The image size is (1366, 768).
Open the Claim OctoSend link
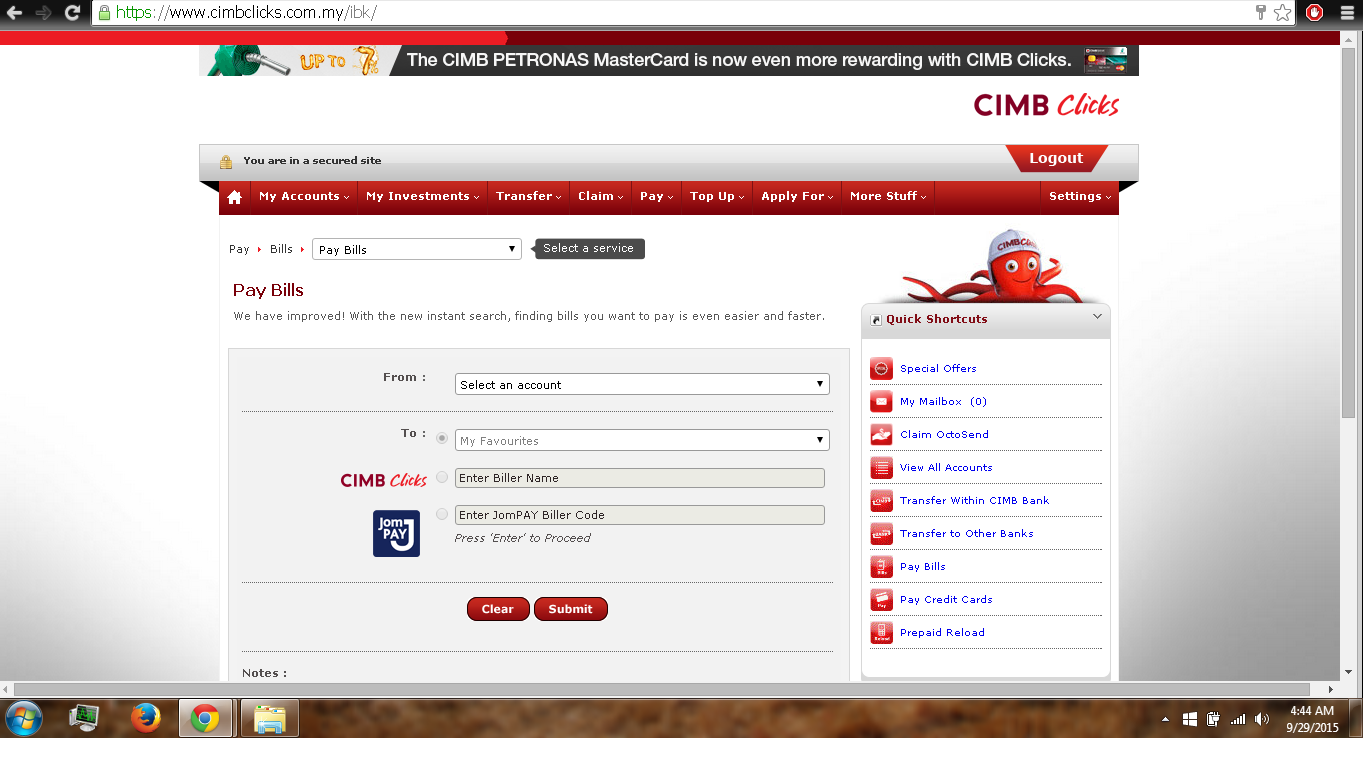(944, 435)
